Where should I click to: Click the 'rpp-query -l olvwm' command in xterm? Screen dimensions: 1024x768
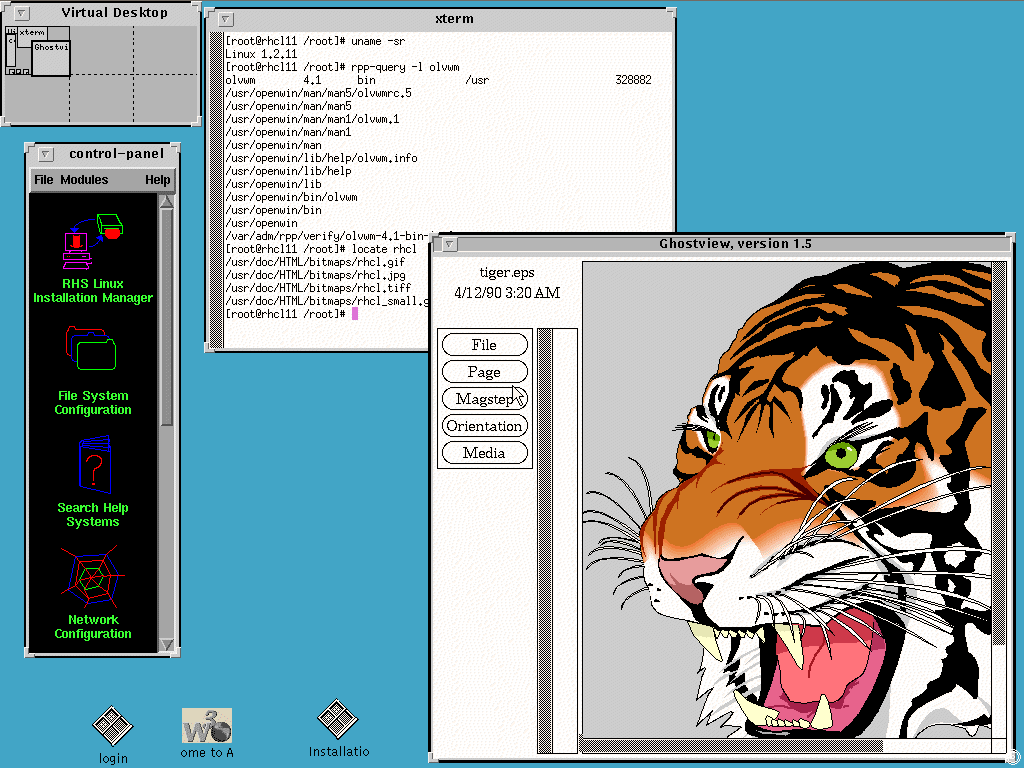405,67
